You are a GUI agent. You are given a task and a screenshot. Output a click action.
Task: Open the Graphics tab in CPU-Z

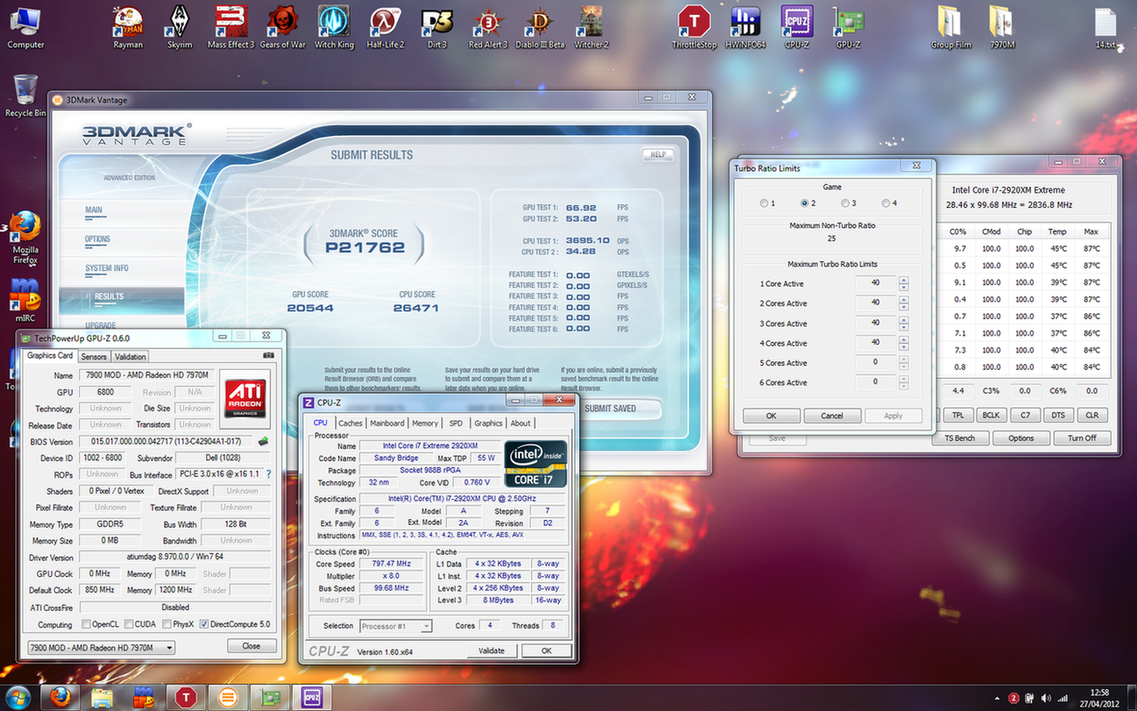point(488,423)
